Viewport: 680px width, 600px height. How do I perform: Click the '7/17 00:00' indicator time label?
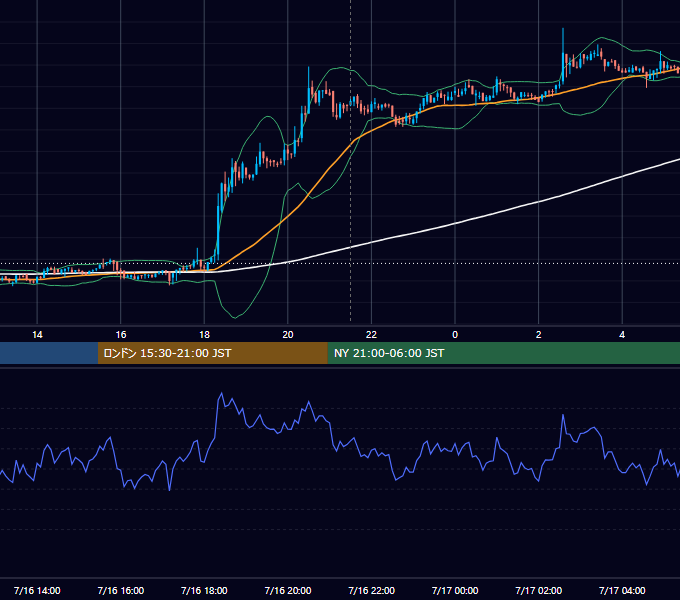pyautogui.click(x=455, y=590)
